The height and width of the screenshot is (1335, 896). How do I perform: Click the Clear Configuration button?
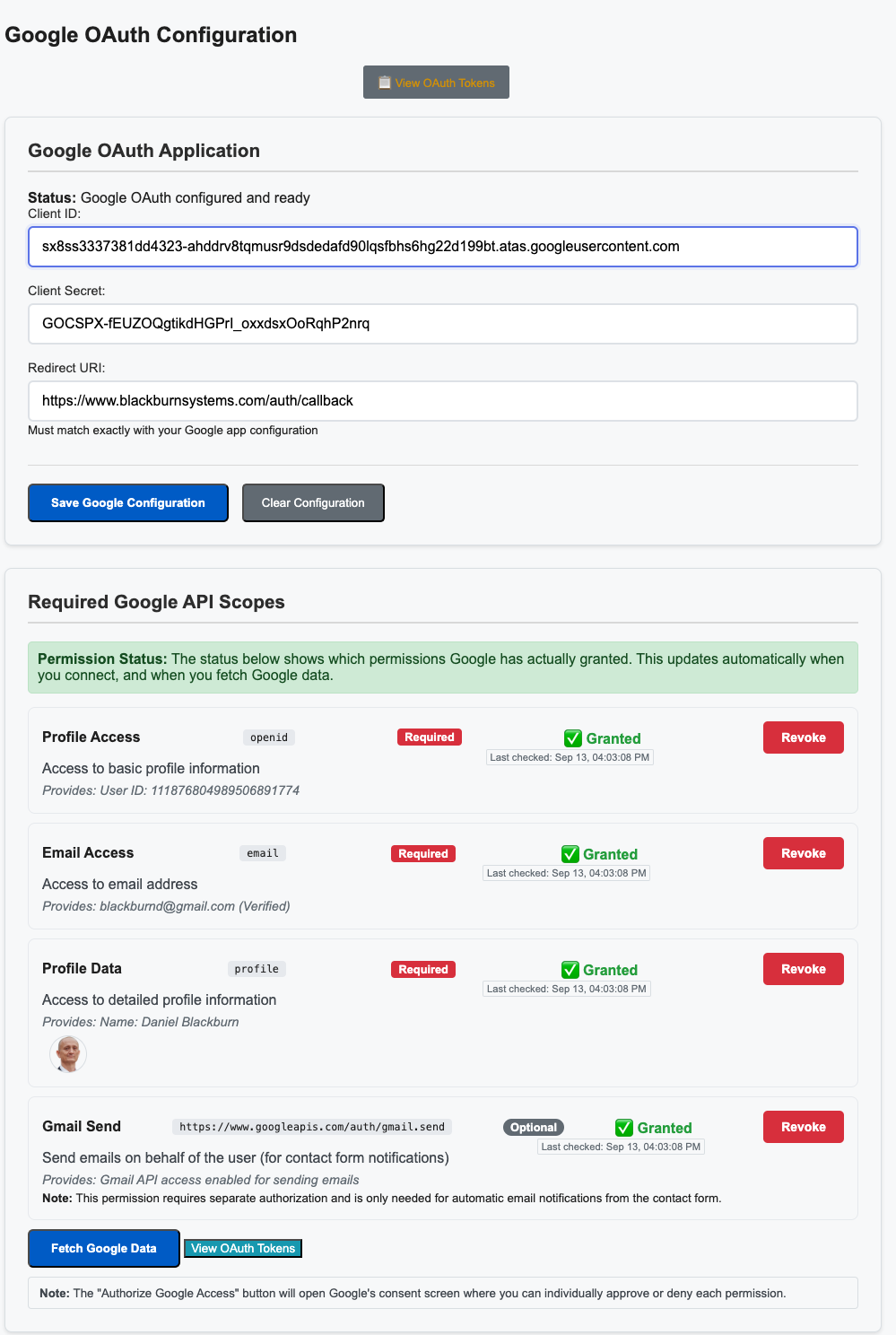[313, 503]
